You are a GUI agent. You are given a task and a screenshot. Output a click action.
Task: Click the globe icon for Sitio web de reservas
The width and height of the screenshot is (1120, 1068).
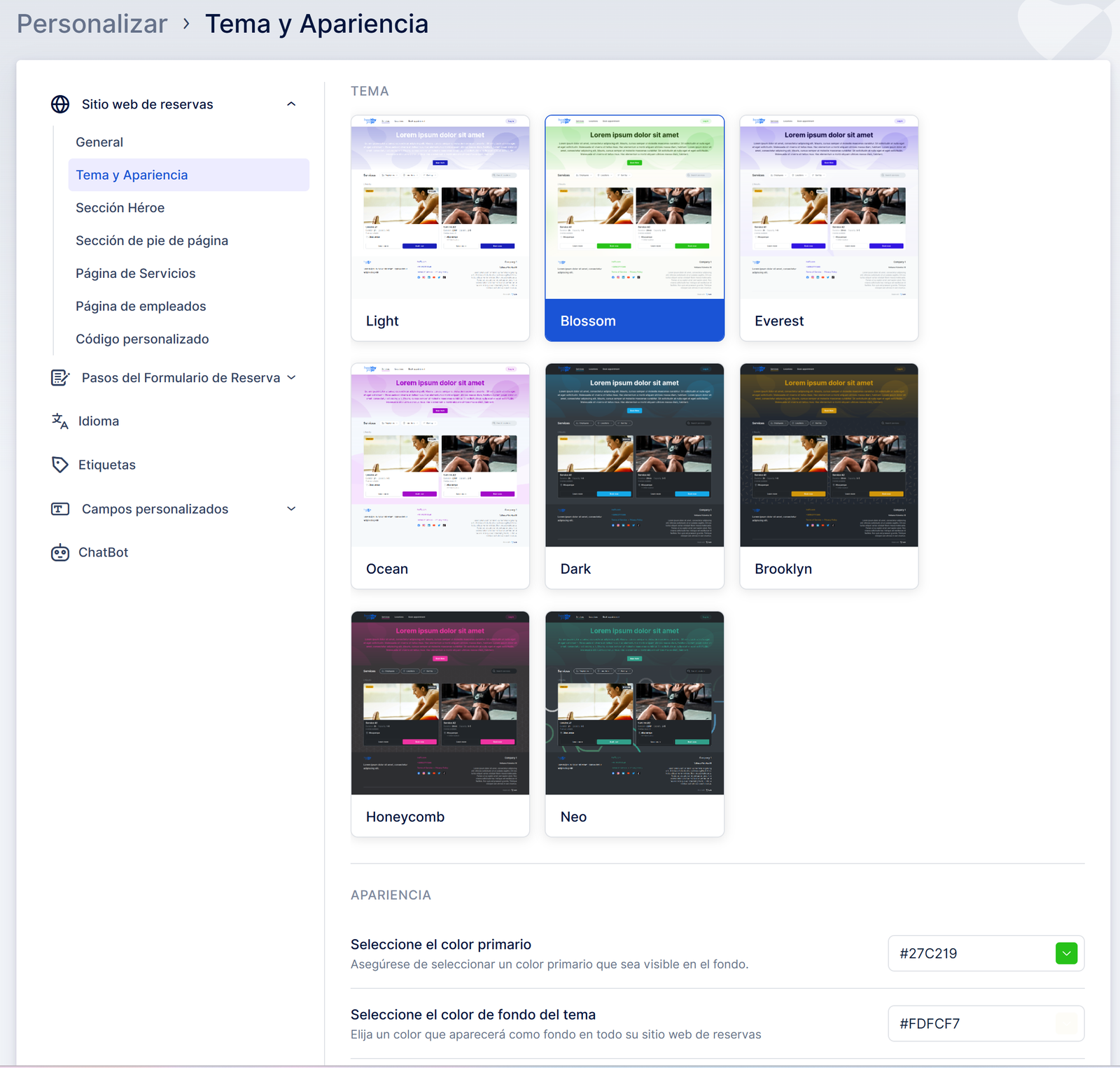click(x=60, y=104)
